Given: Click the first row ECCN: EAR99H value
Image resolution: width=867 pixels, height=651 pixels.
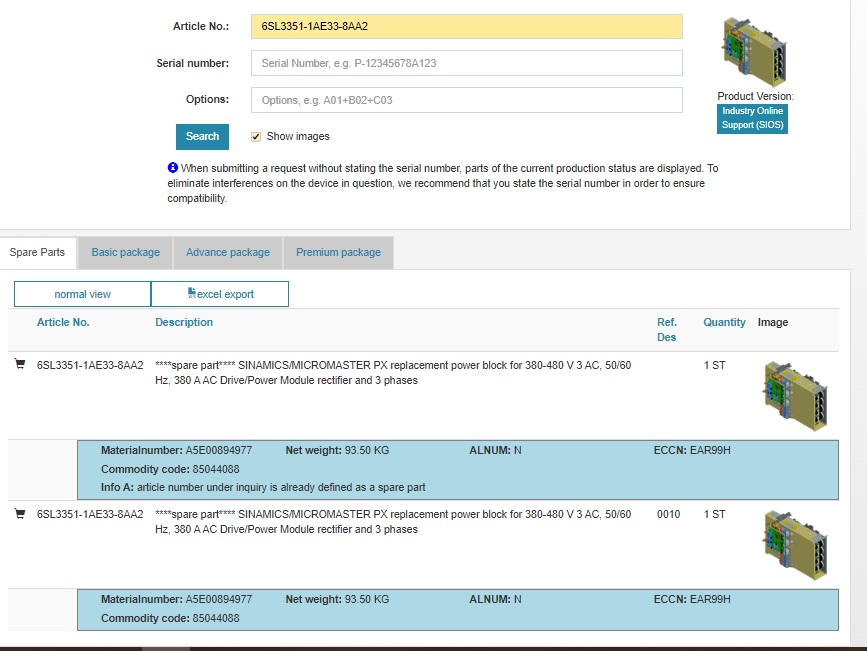Looking at the screenshot, I should tap(692, 450).
